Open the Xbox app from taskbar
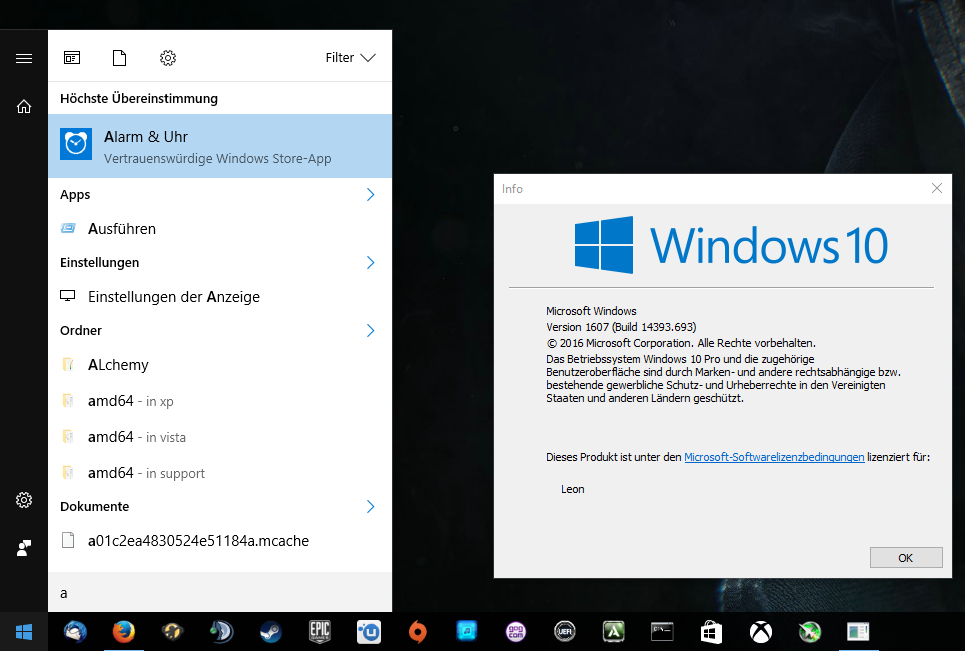This screenshot has height=651, width=965. click(761, 632)
